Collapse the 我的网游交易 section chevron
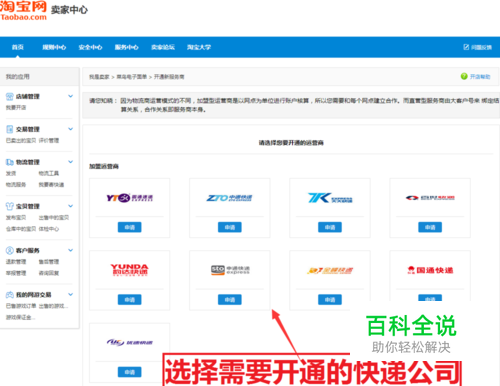 [70, 294]
